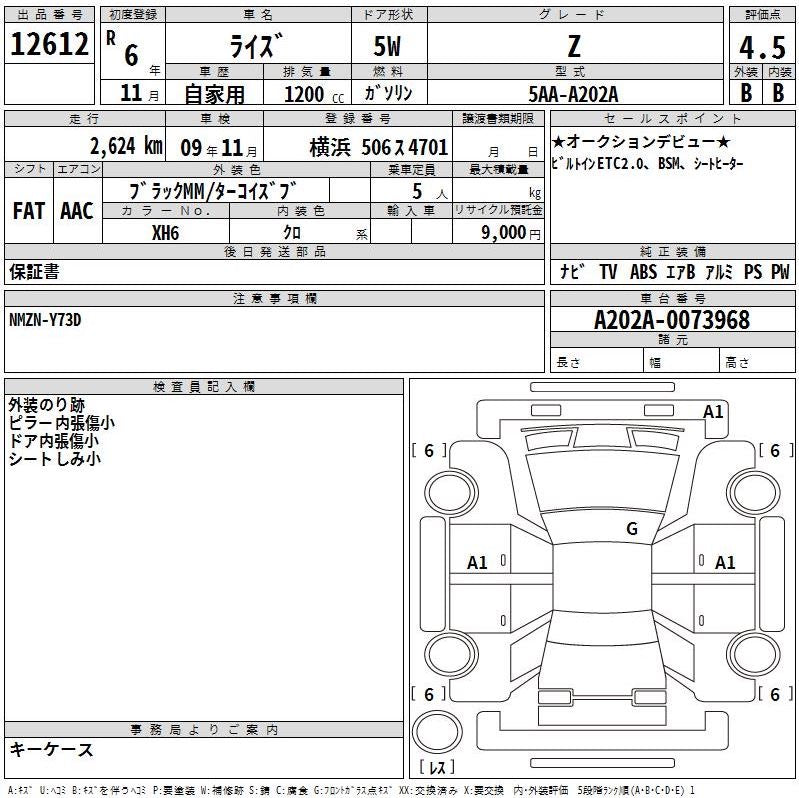Click the damage code legend line
This screenshot has width=799, height=798.
[352, 790]
